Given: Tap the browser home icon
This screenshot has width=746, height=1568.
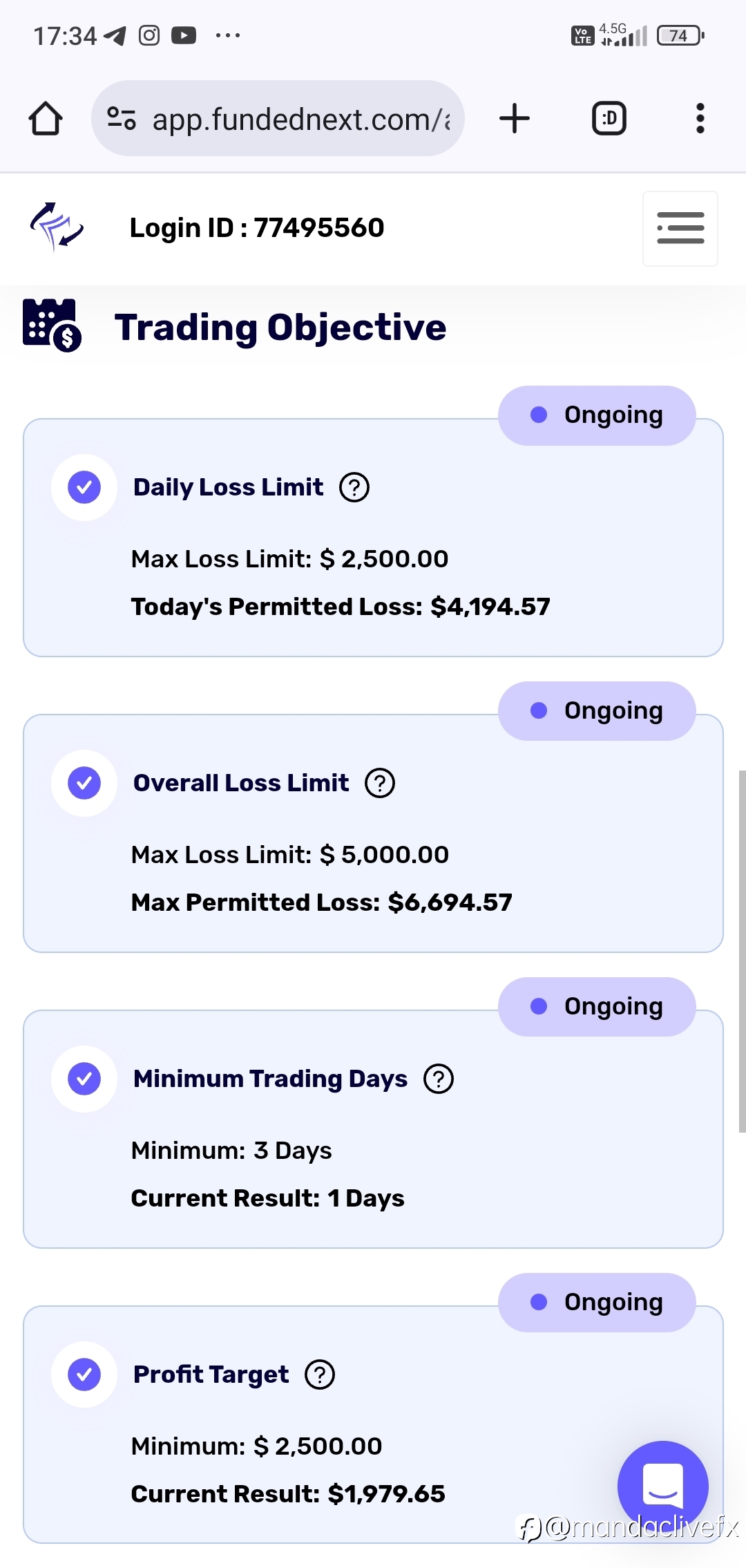Looking at the screenshot, I should (46, 118).
